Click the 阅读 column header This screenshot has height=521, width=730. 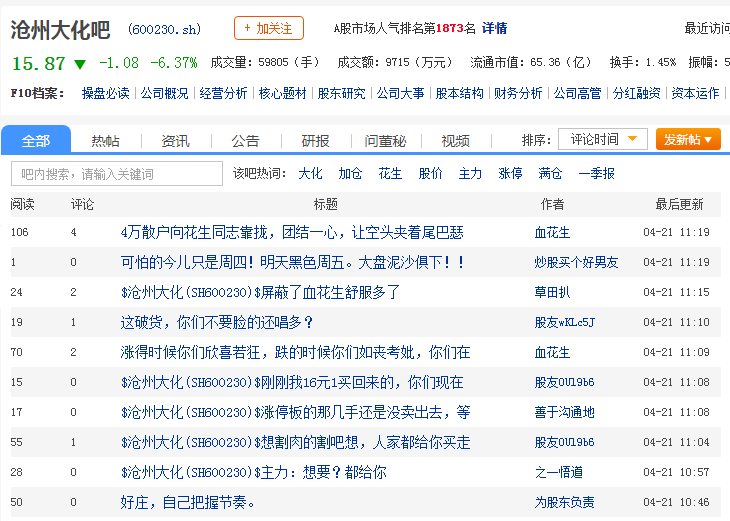23,204
